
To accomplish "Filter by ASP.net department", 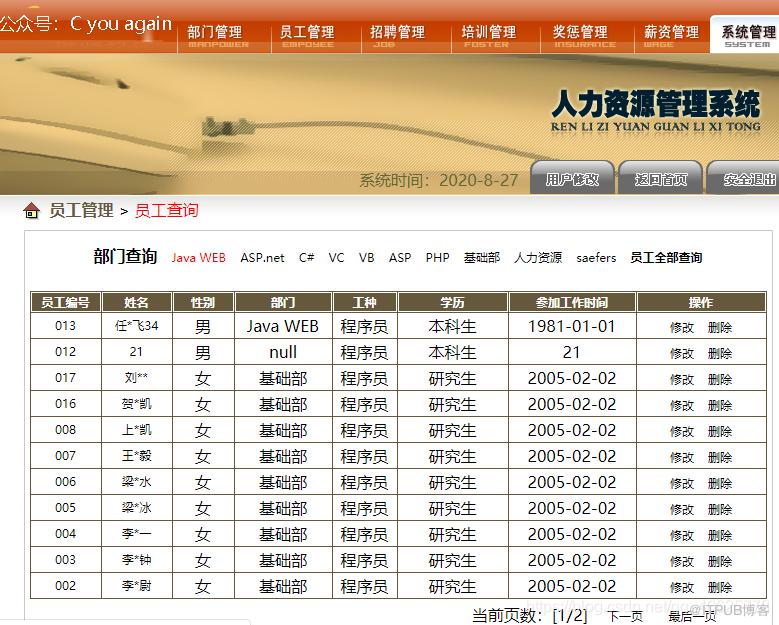I will tap(262, 258).
